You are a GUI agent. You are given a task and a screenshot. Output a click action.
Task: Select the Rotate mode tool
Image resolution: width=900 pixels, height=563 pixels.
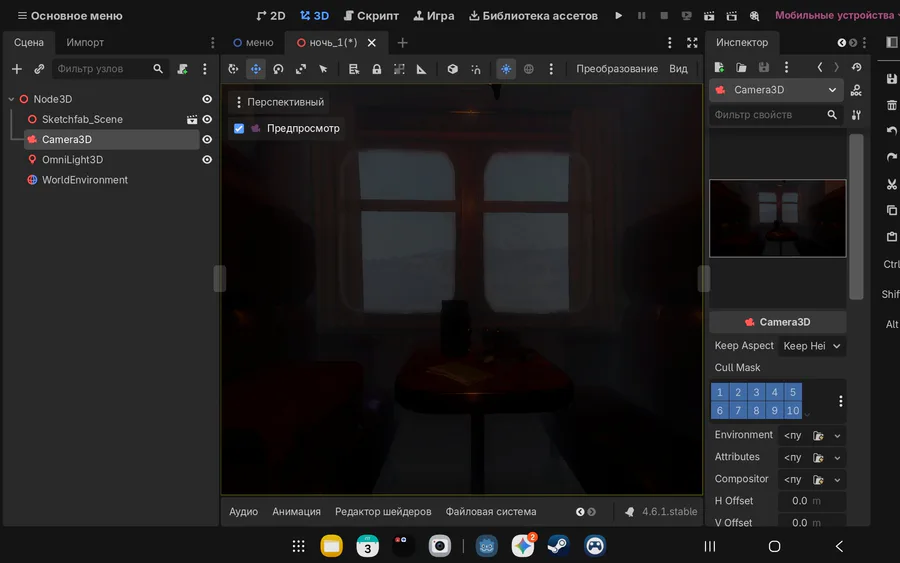tap(278, 69)
